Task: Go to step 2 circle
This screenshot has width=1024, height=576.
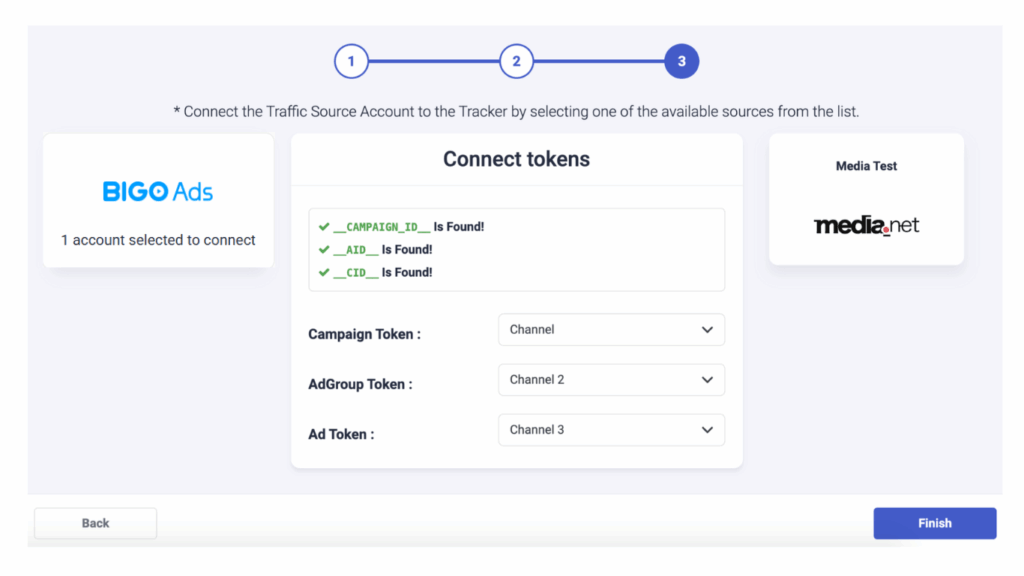Action: click(x=516, y=61)
